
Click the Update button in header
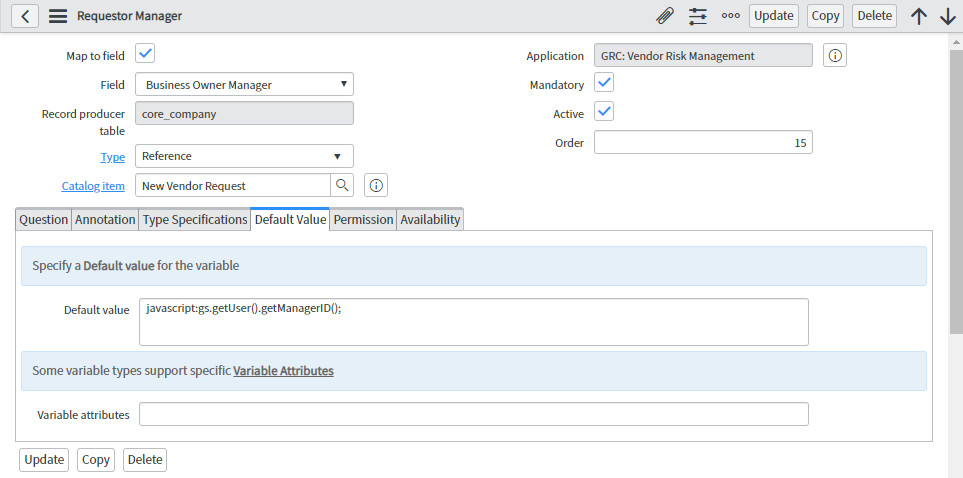pyautogui.click(x=773, y=16)
